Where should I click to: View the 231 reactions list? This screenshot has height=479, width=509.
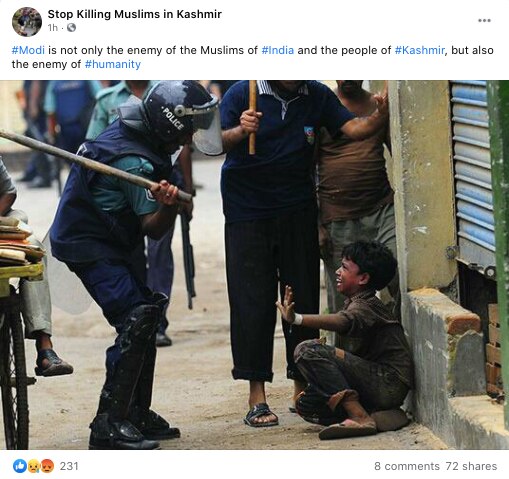point(69,466)
